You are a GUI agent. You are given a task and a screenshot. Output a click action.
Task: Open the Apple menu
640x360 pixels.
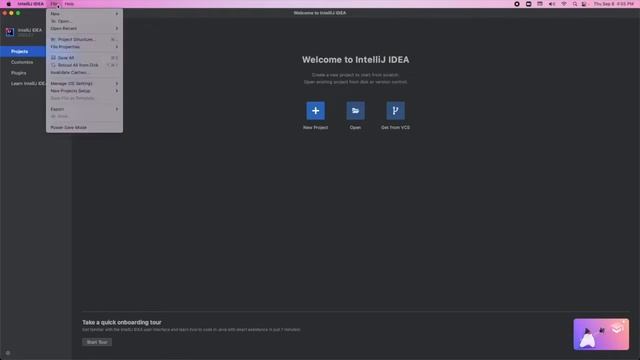[x=9, y=4]
